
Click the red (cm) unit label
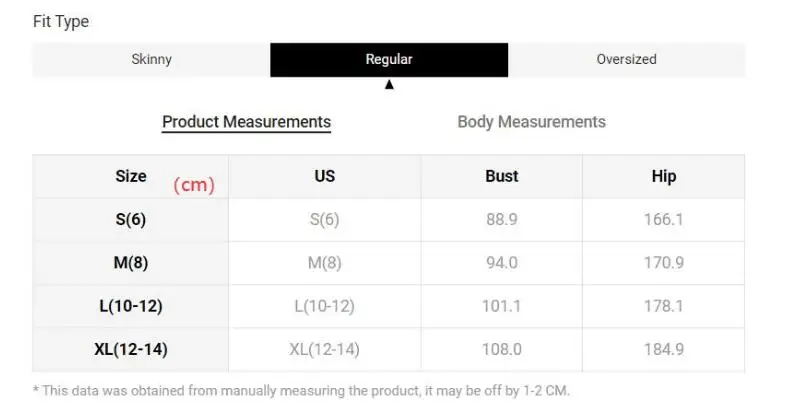point(194,185)
